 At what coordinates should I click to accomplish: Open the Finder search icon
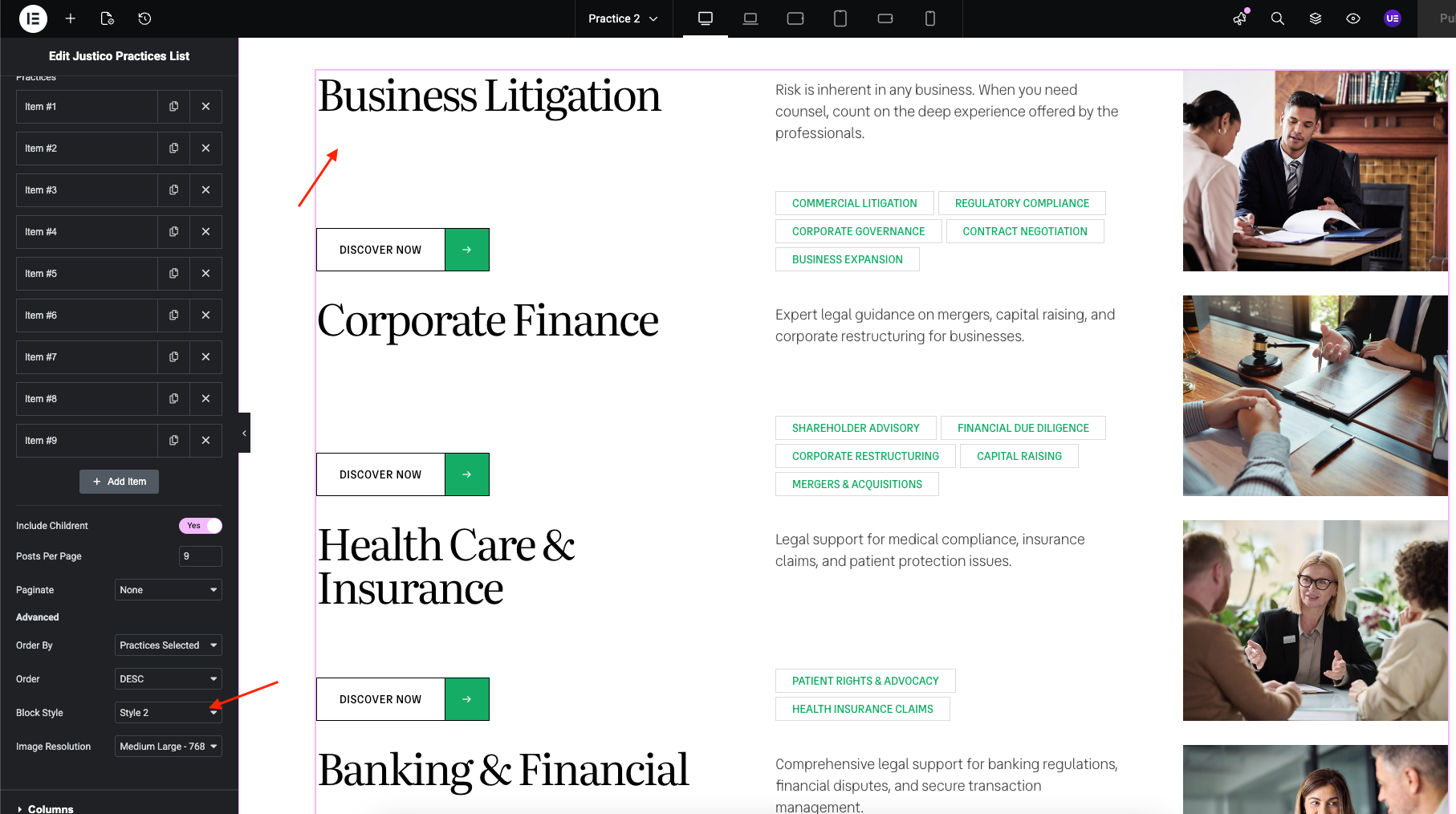1277,18
